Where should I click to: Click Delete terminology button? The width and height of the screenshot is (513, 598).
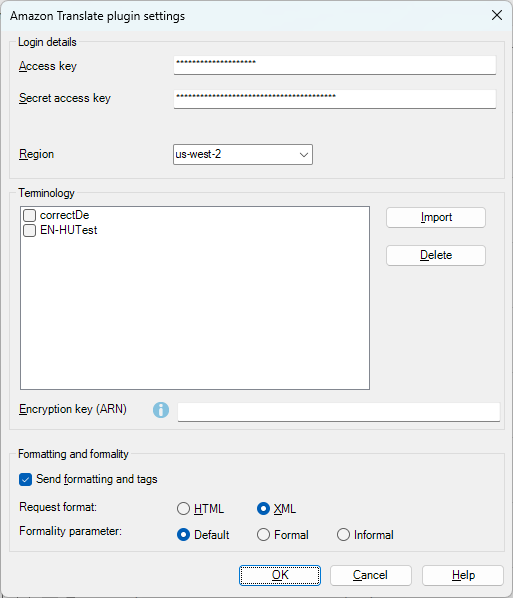point(436,255)
